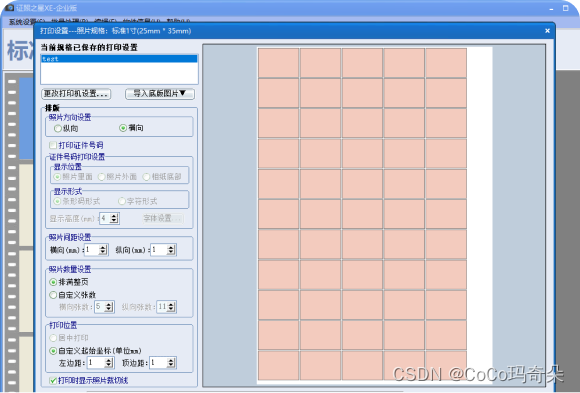The height and width of the screenshot is (393, 580).
Task: Open the 导入底版图片 dropdown button
Action: click(160, 94)
